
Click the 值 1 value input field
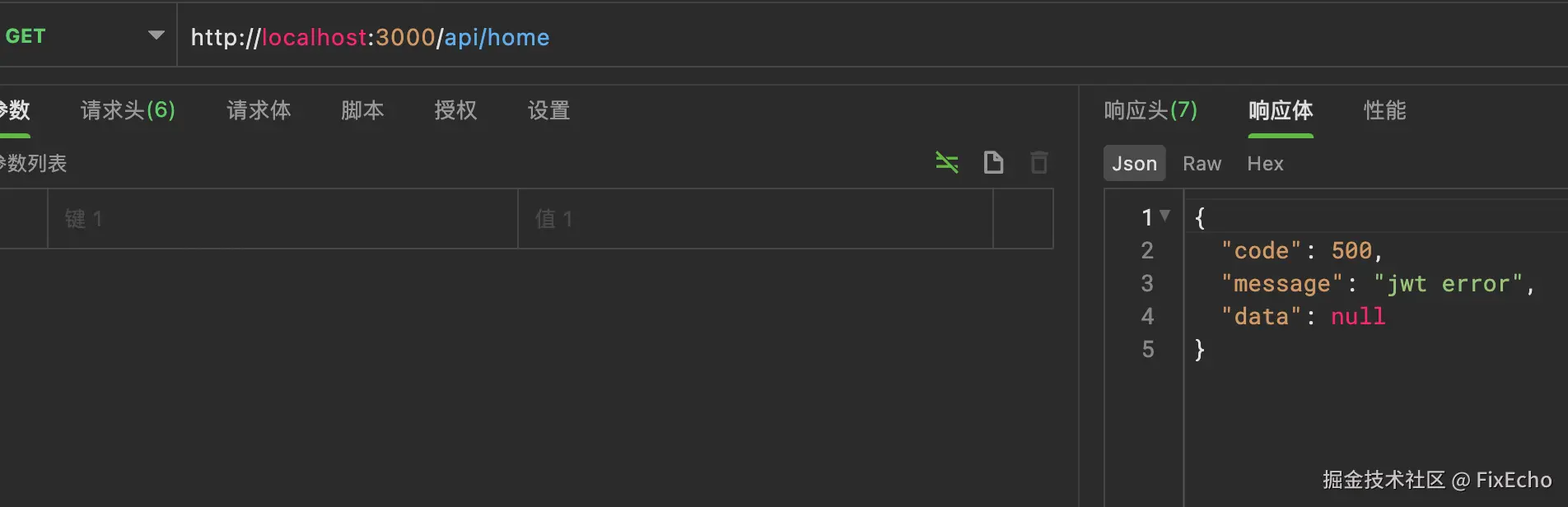[x=754, y=219]
